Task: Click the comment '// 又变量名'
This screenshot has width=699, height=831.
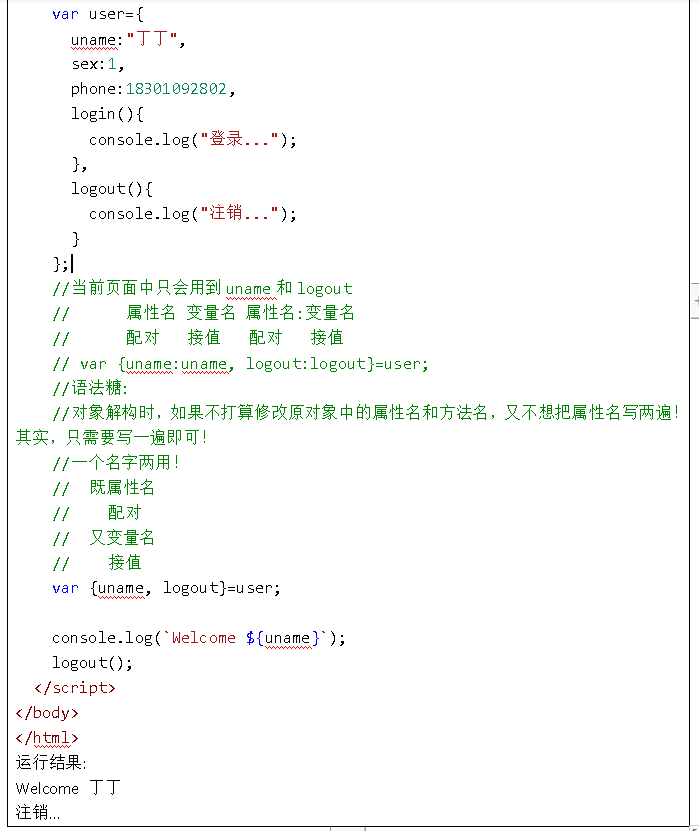Action: [x=103, y=538]
